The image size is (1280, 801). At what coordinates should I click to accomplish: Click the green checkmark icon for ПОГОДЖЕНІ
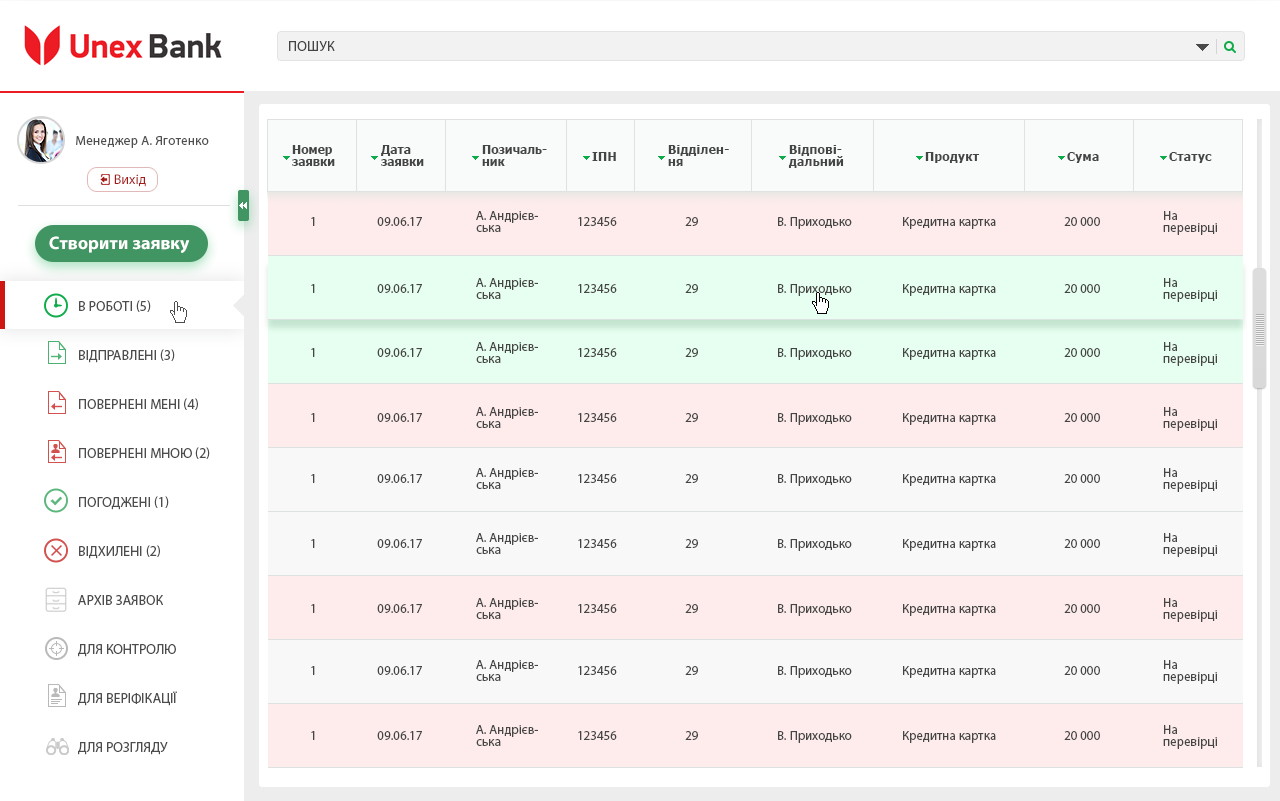(x=56, y=502)
